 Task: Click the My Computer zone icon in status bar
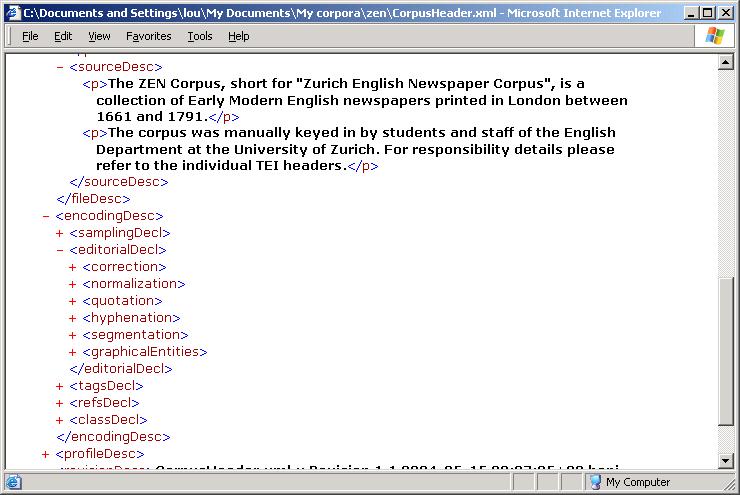(594, 482)
